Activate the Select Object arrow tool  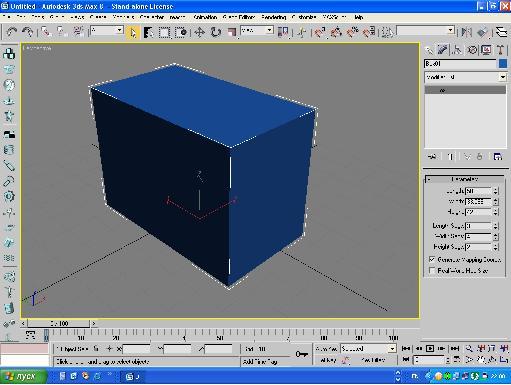click(133, 32)
